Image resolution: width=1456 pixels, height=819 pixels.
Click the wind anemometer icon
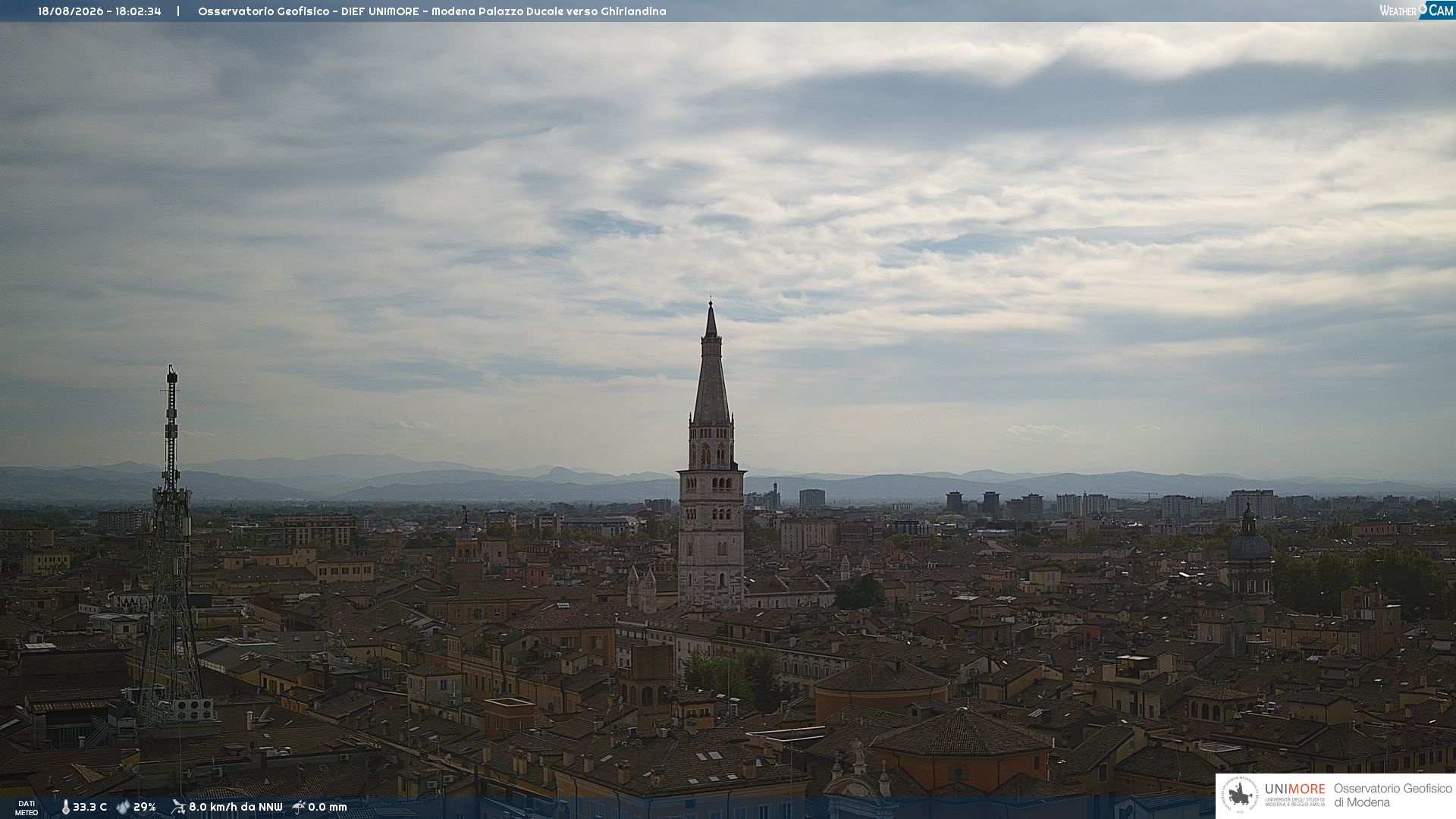[x=178, y=807]
